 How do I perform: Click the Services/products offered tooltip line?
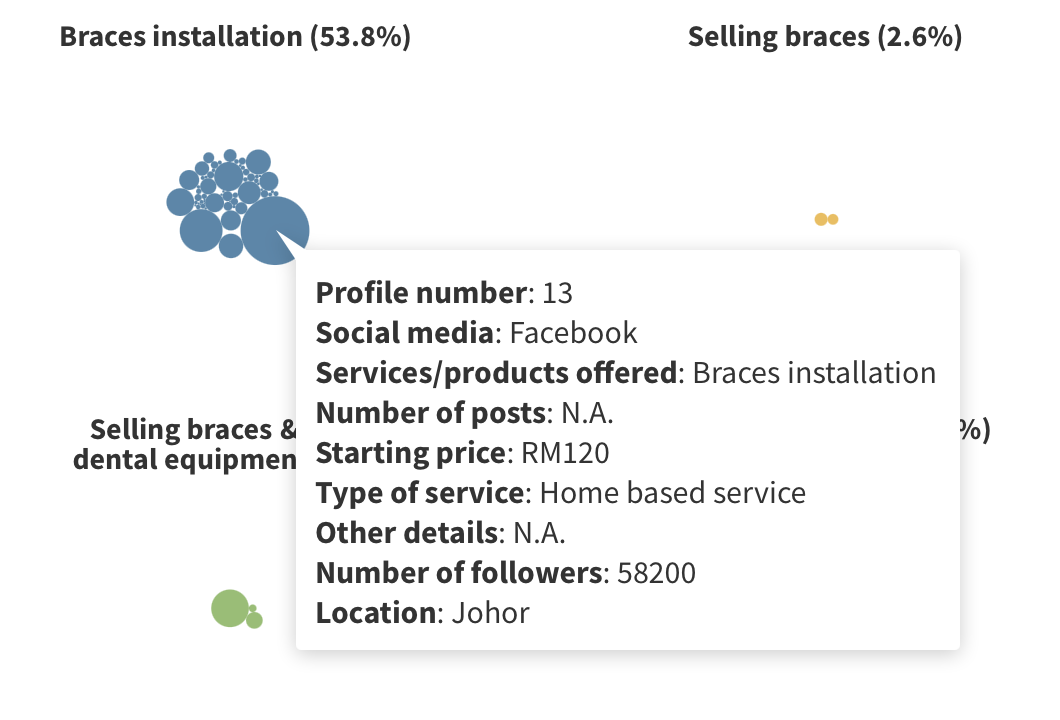(625, 373)
